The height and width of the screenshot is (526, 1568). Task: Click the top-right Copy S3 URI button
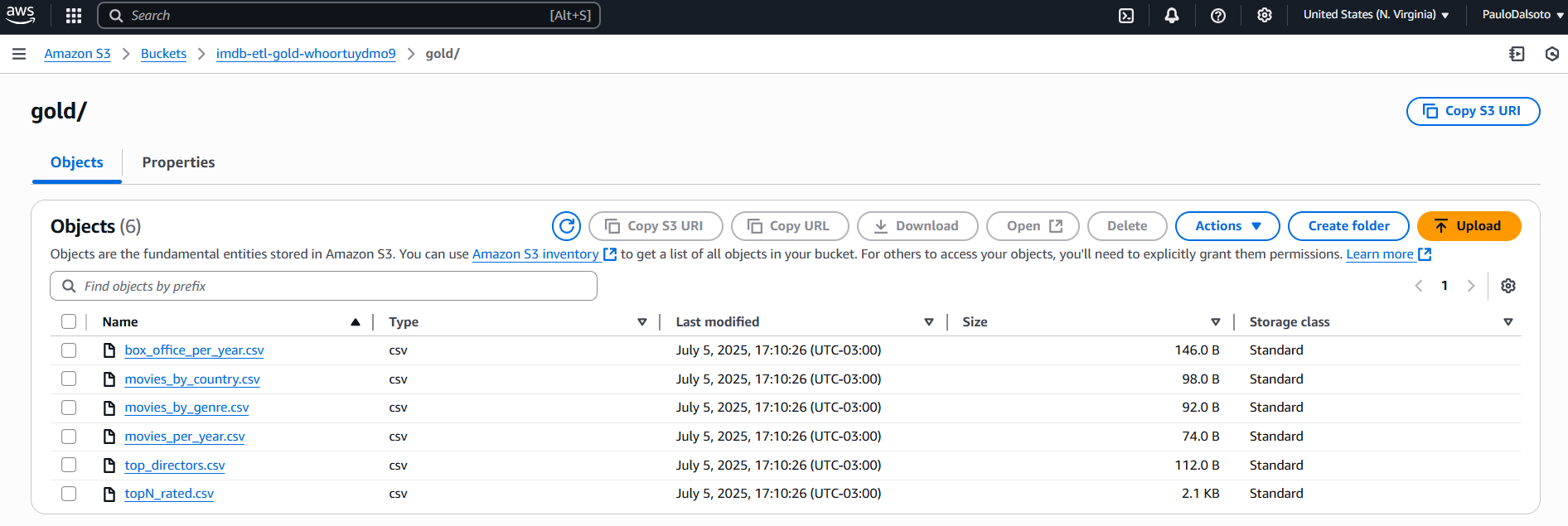pos(1473,111)
